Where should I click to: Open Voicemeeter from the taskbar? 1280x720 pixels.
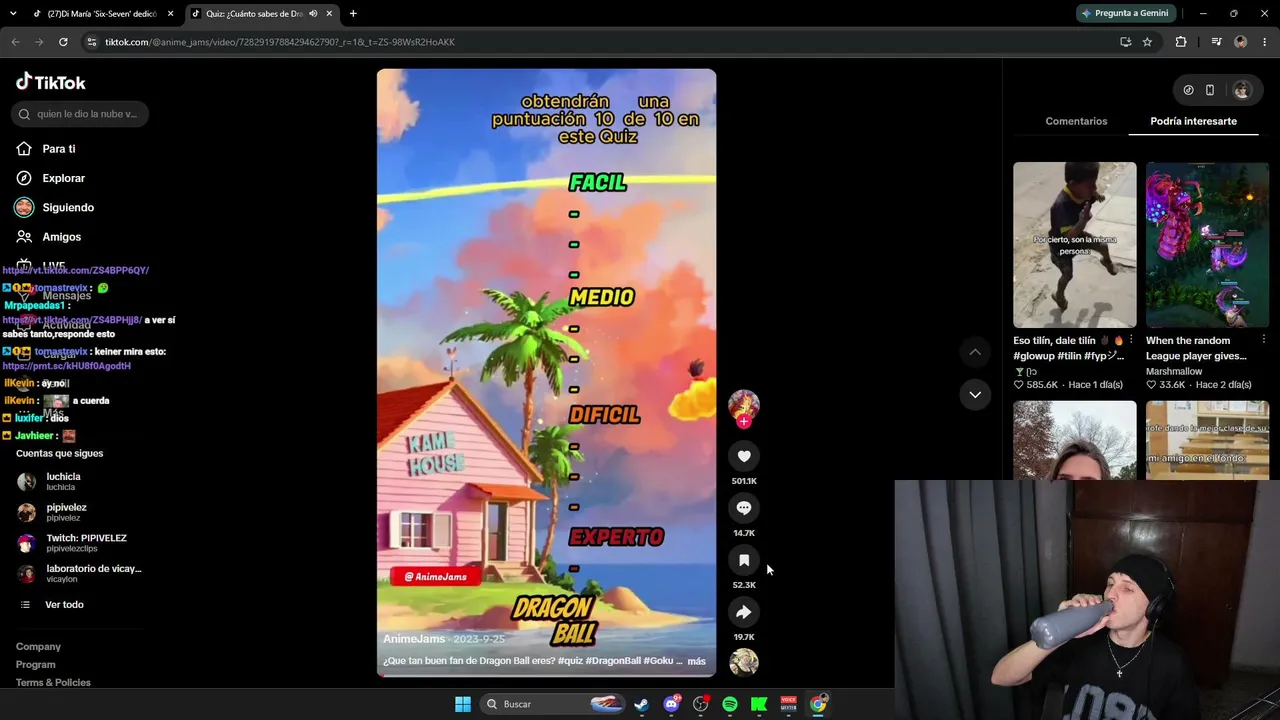coord(788,704)
